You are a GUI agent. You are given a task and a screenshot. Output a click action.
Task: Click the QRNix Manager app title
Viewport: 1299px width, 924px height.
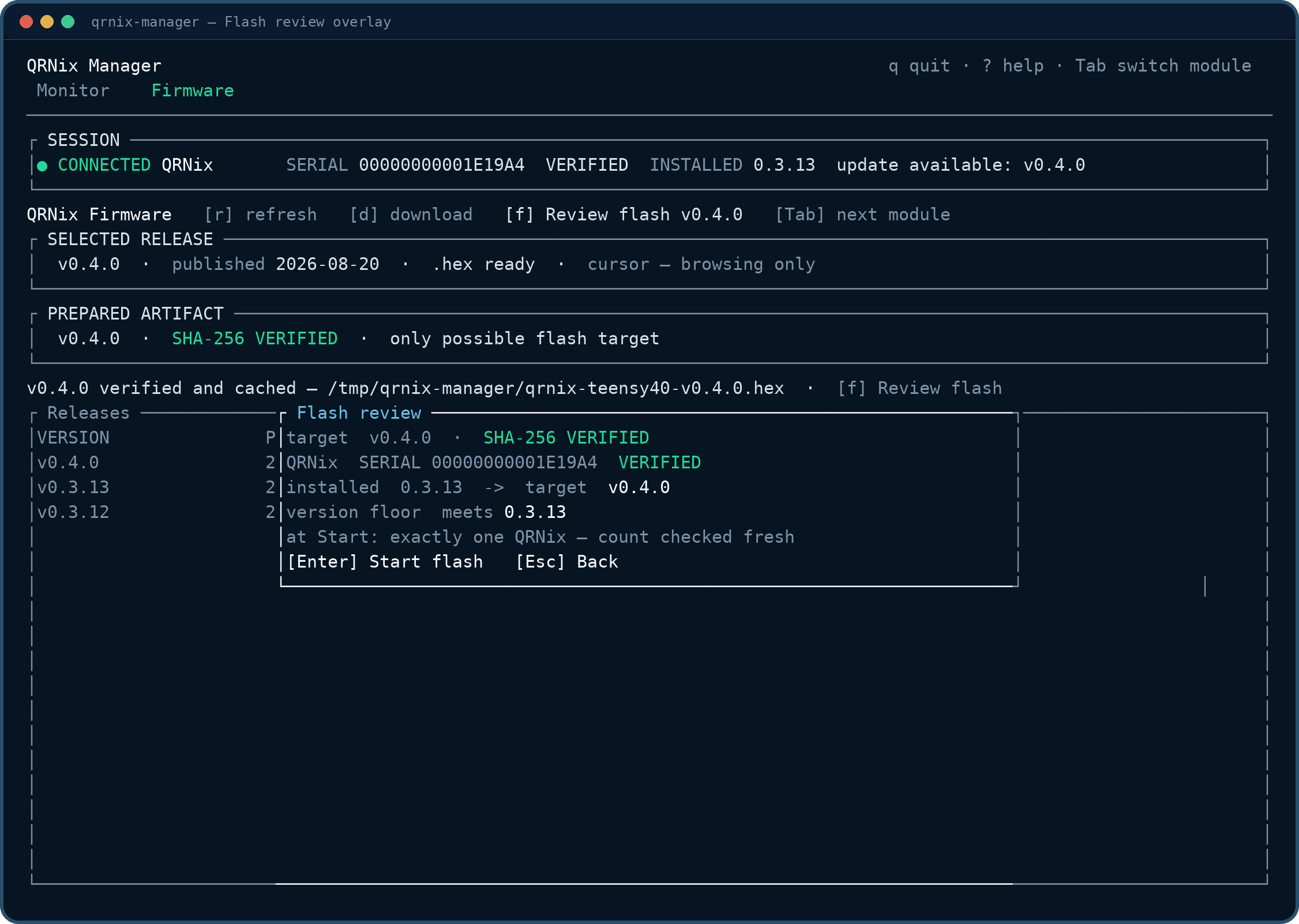click(x=94, y=66)
